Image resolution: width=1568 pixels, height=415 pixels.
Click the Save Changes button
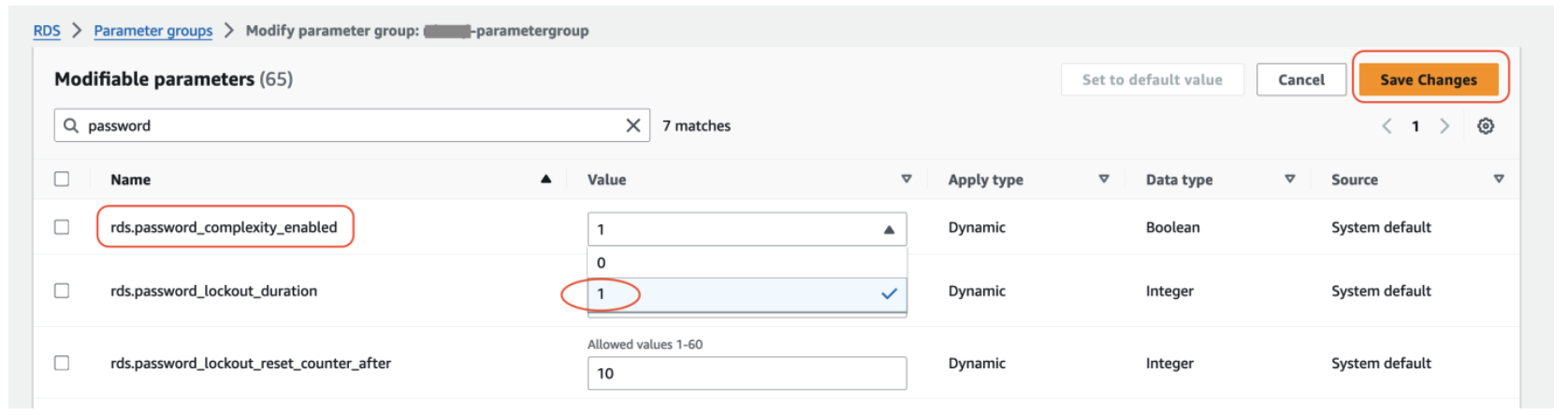(1428, 79)
